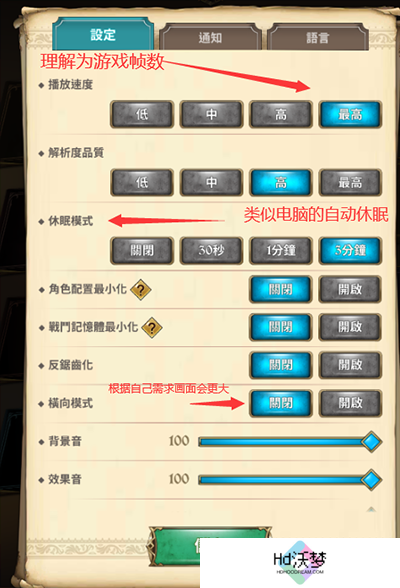Open help icon for 戰鬥記憶體最小化
This screenshot has height=588, width=400.
pyautogui.click(x=152, y=328)
